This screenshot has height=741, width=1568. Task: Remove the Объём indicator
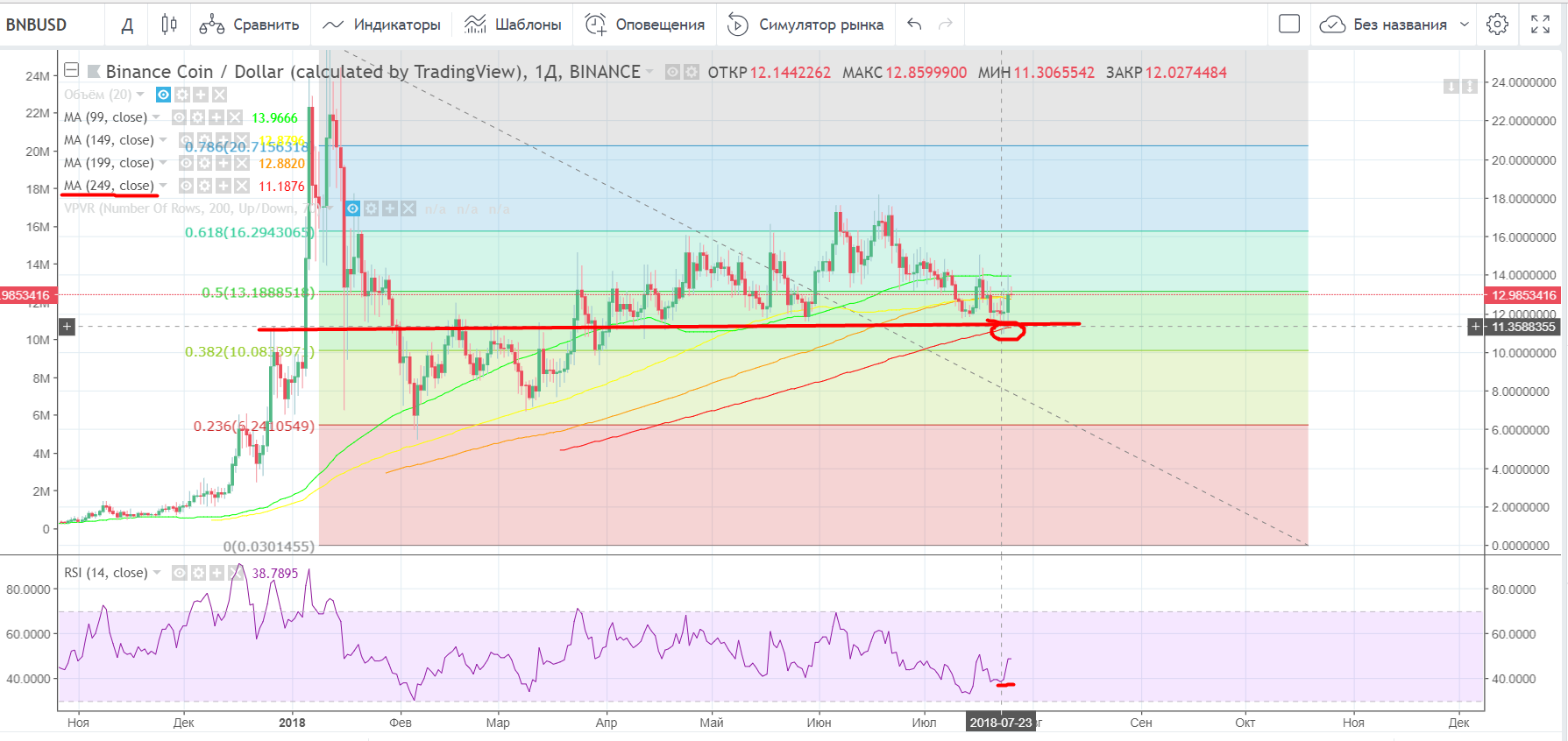point(219,95)
